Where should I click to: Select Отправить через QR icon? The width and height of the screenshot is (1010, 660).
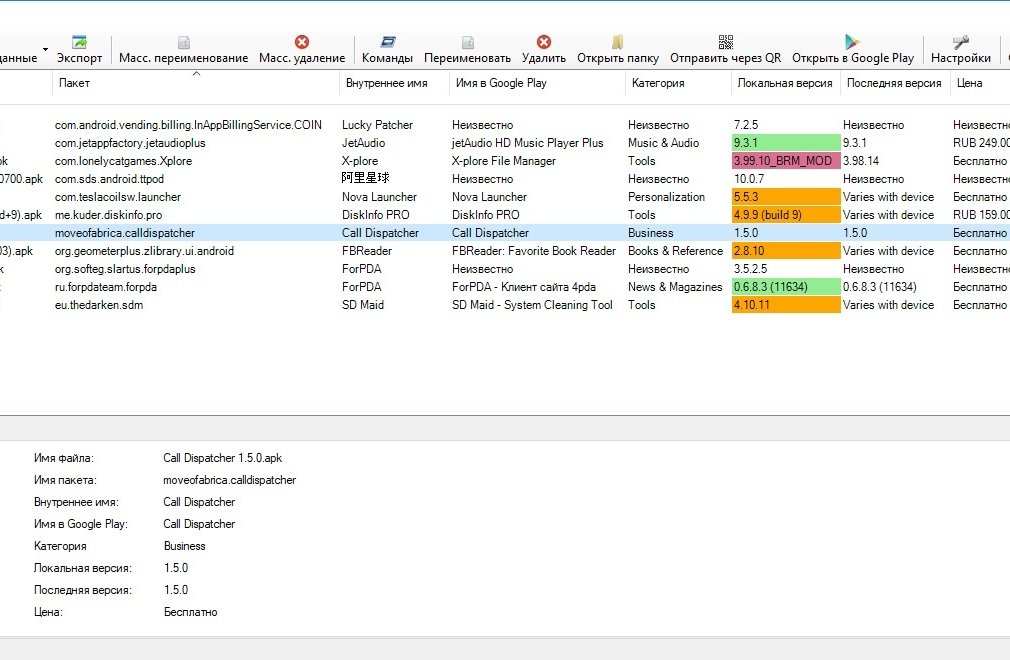(725, 42)
